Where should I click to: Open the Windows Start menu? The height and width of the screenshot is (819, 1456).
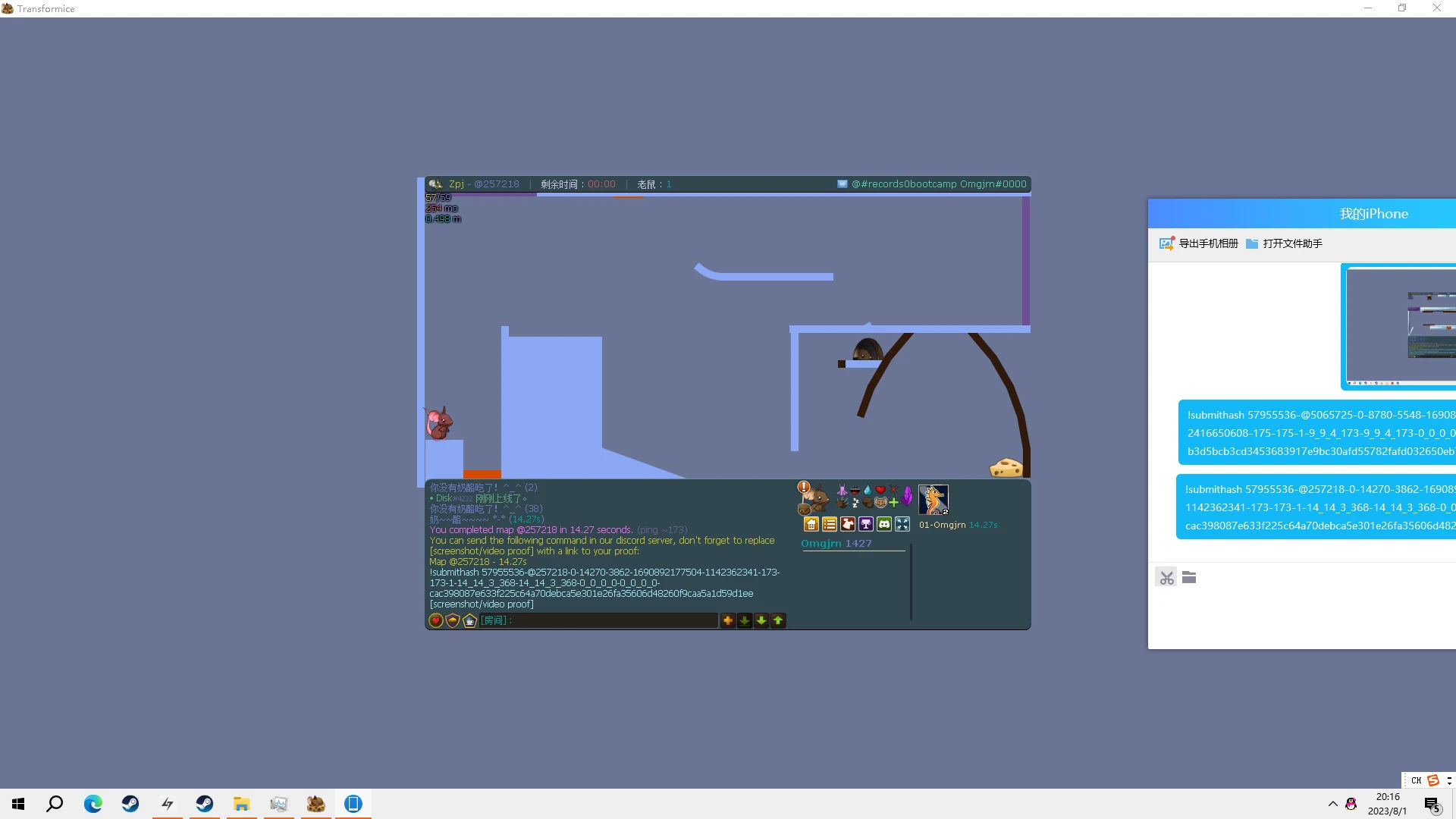click(x=18, y=804)
